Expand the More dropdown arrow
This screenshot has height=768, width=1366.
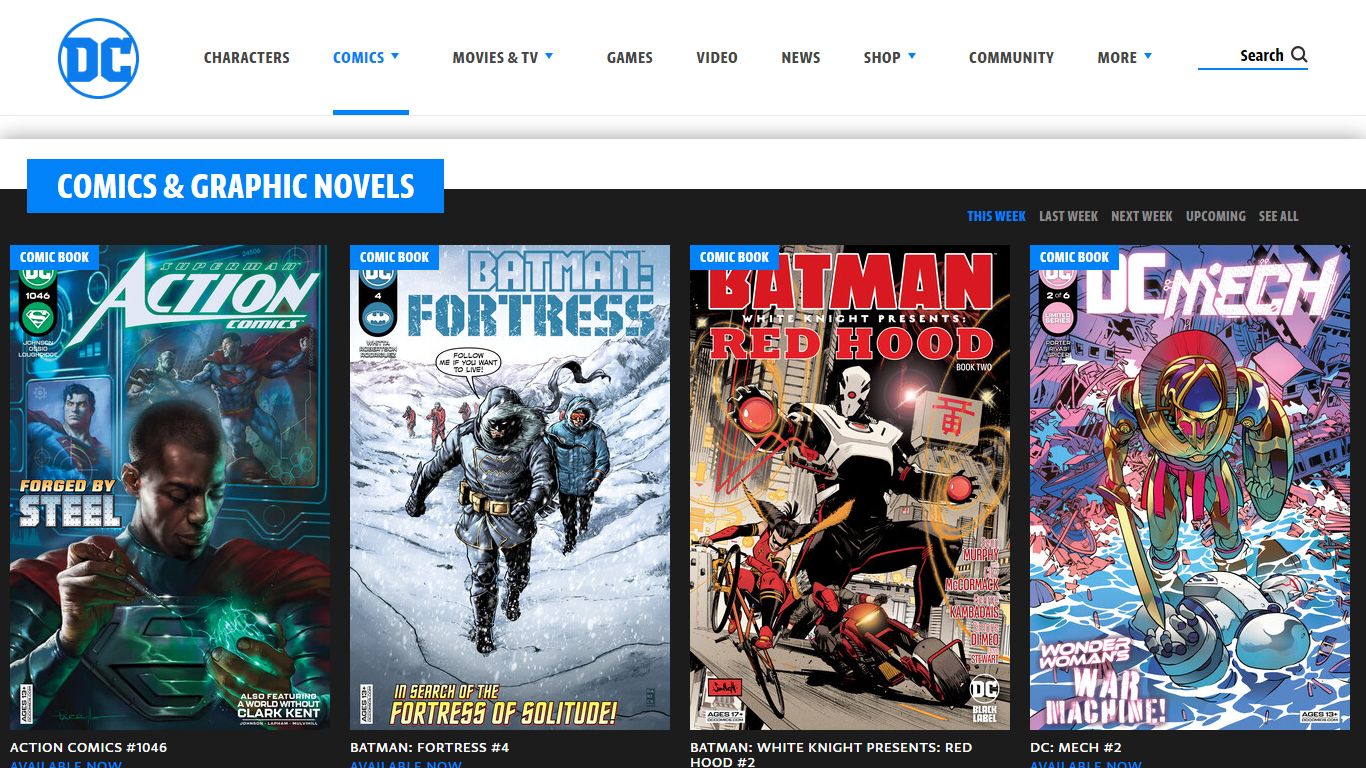1148,56
